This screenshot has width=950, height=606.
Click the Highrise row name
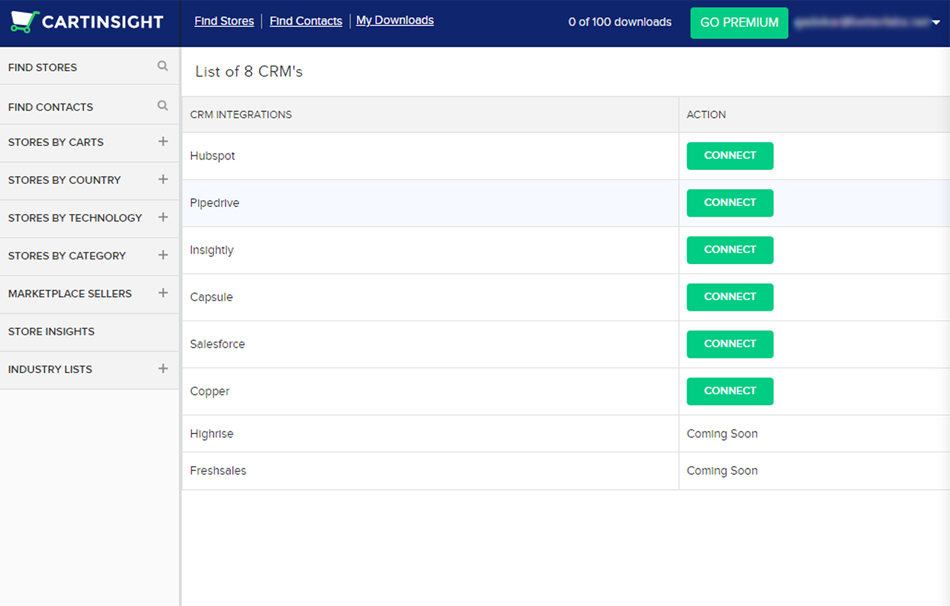211,434
